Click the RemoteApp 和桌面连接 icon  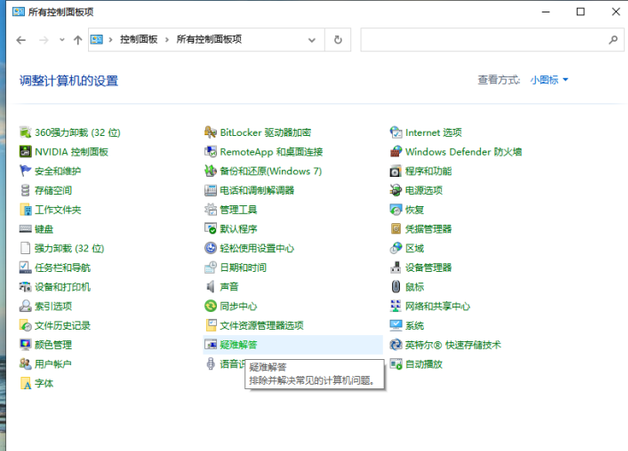[211, 151]
